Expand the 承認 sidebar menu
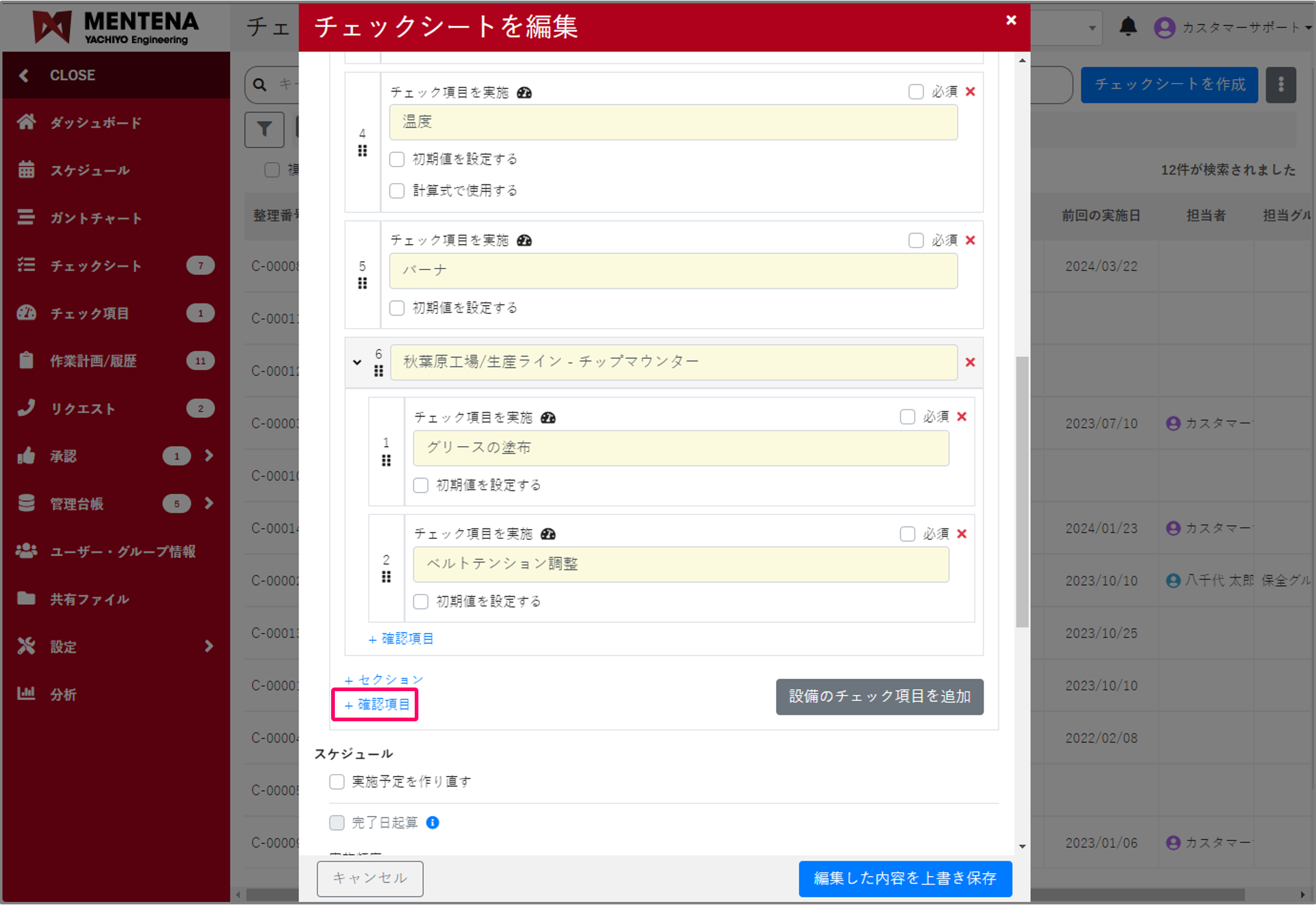 click(x=209, y=456)
